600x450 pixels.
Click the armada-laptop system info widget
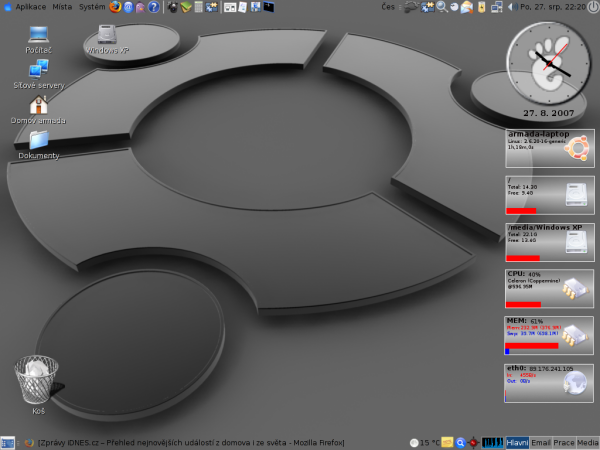(x=550, y=148)
